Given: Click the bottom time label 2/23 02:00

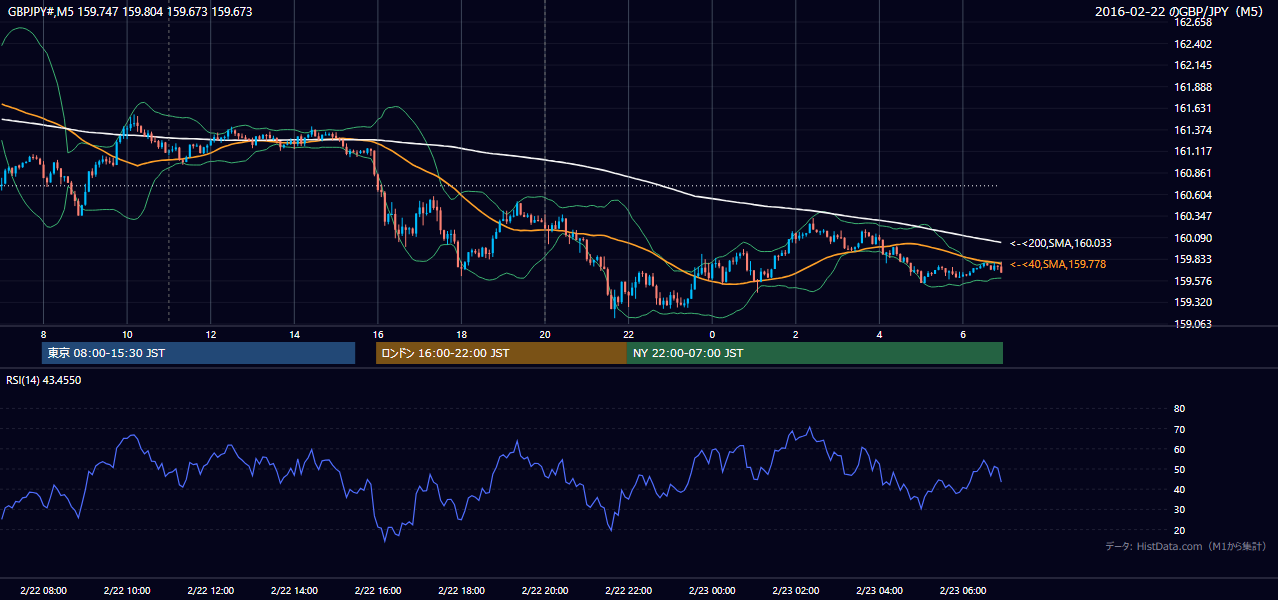Looking at the screenshot, I should [795, 591].
